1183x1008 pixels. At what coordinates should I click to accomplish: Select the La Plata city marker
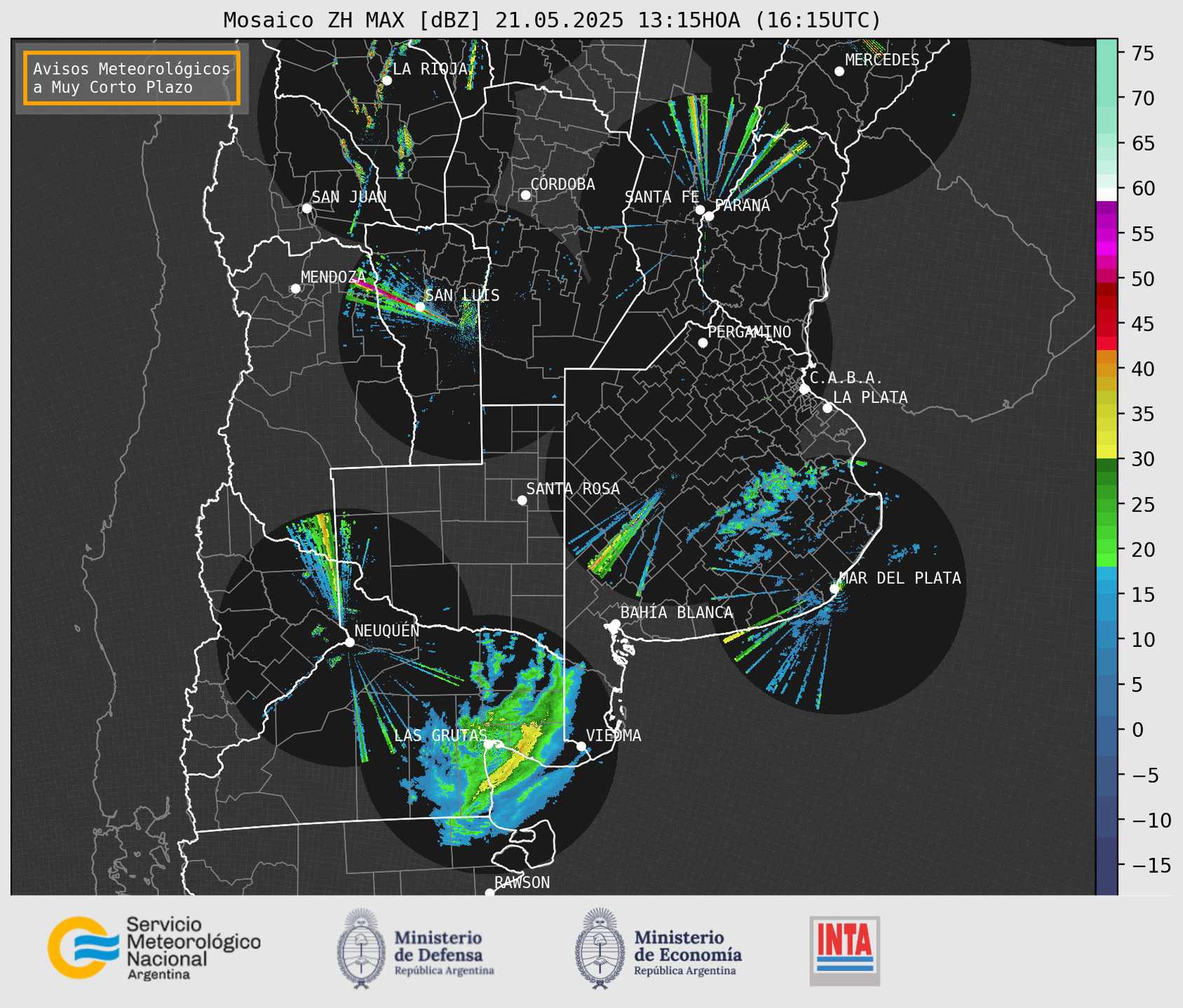click(827, 408)
